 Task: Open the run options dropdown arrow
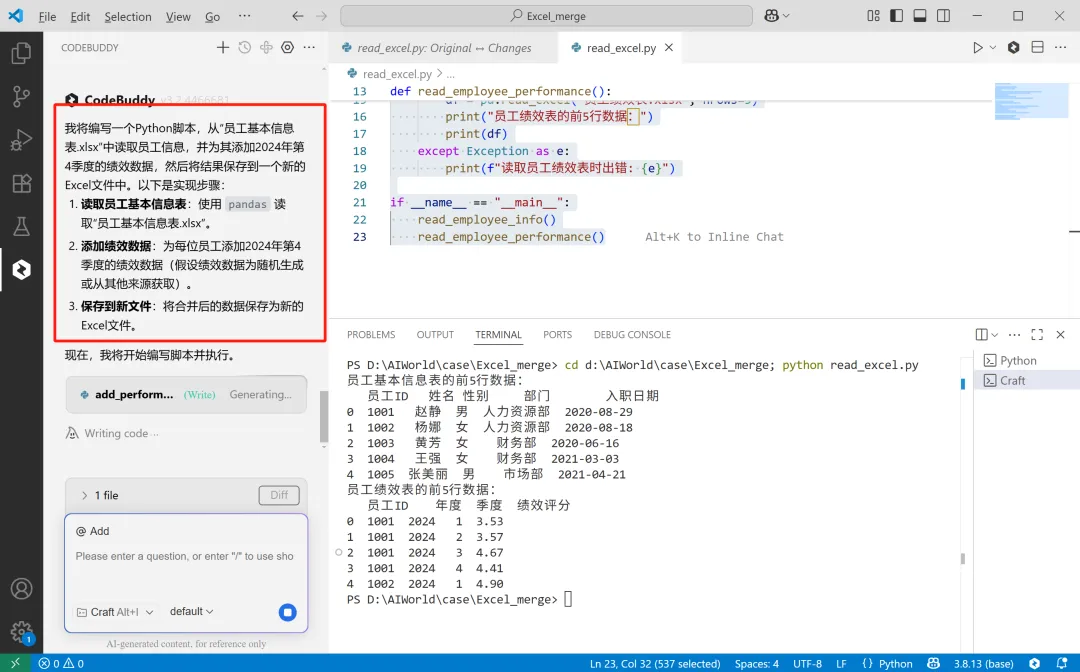[993, 48]
